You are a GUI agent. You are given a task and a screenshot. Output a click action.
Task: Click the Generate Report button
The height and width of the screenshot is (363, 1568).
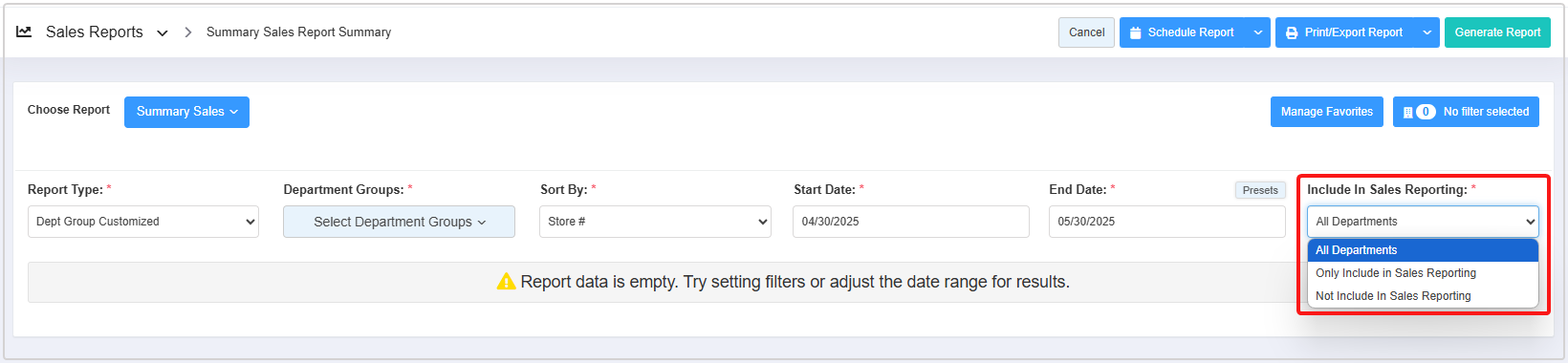pos(1497,32)
